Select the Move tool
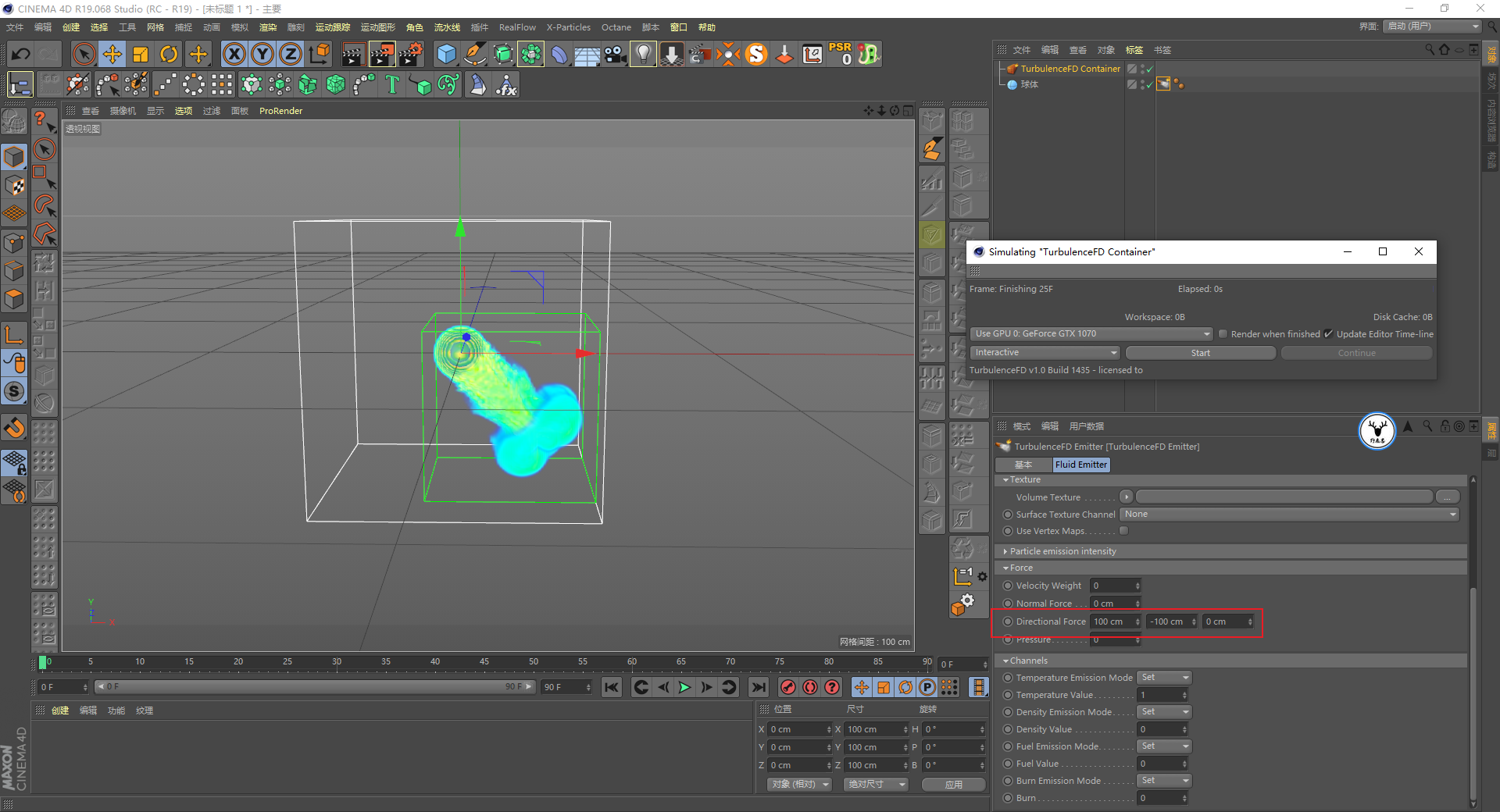Image resolution: width=1500 pixels, height=812 pixels. [112, 54]
